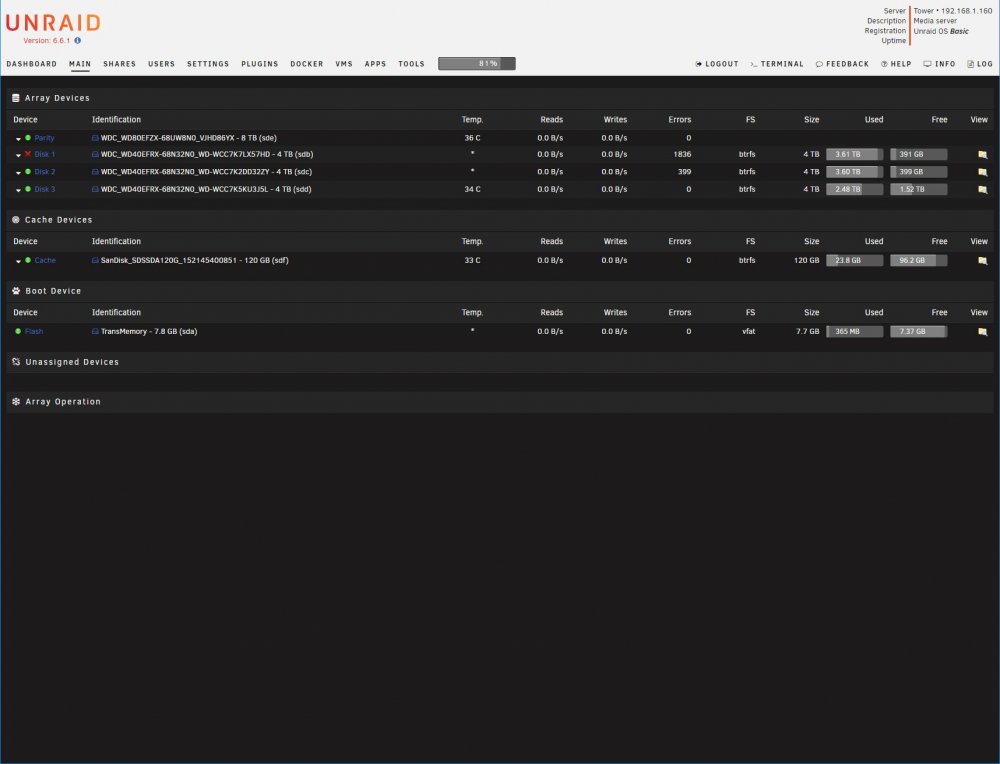
Task: Click the Array Operation snowflake icon
Action: click(x=16, y=402)
